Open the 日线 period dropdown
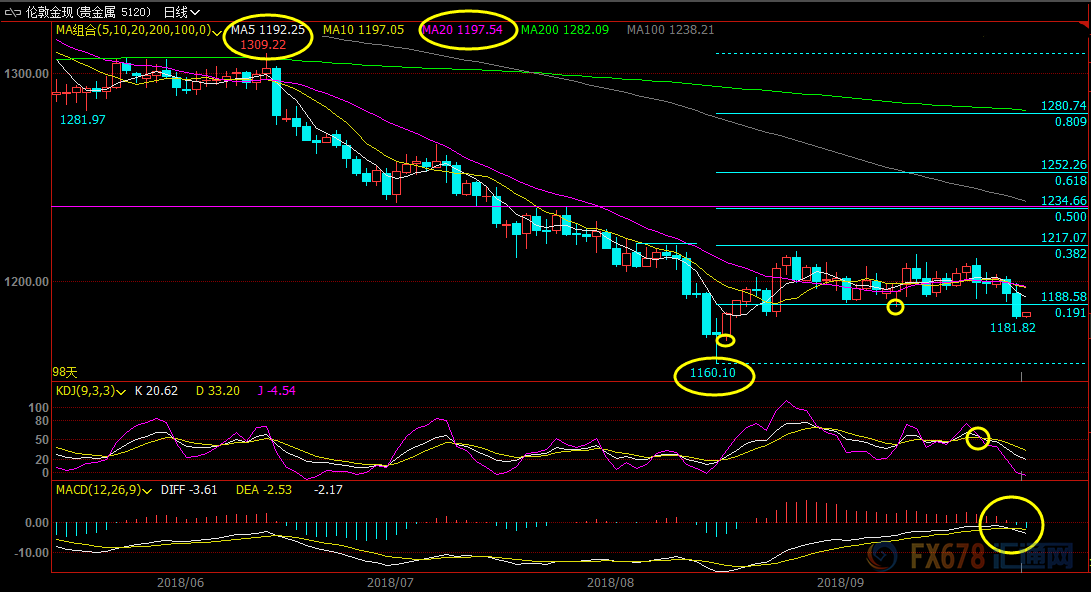Screen dimensions: 1091x592 pyautogui.click(x=181, y=12)
